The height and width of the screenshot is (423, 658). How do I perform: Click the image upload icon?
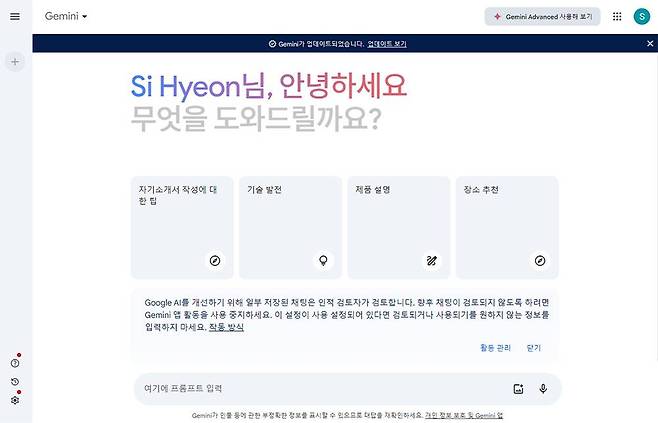518,389
